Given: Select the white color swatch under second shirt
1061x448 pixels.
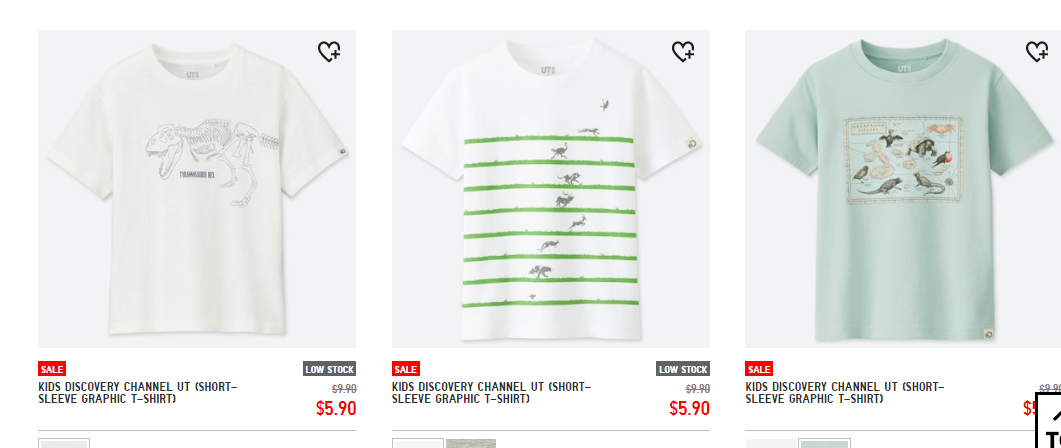Looking at the screenshot, I should pyautogui.click(x=417, y=443).
